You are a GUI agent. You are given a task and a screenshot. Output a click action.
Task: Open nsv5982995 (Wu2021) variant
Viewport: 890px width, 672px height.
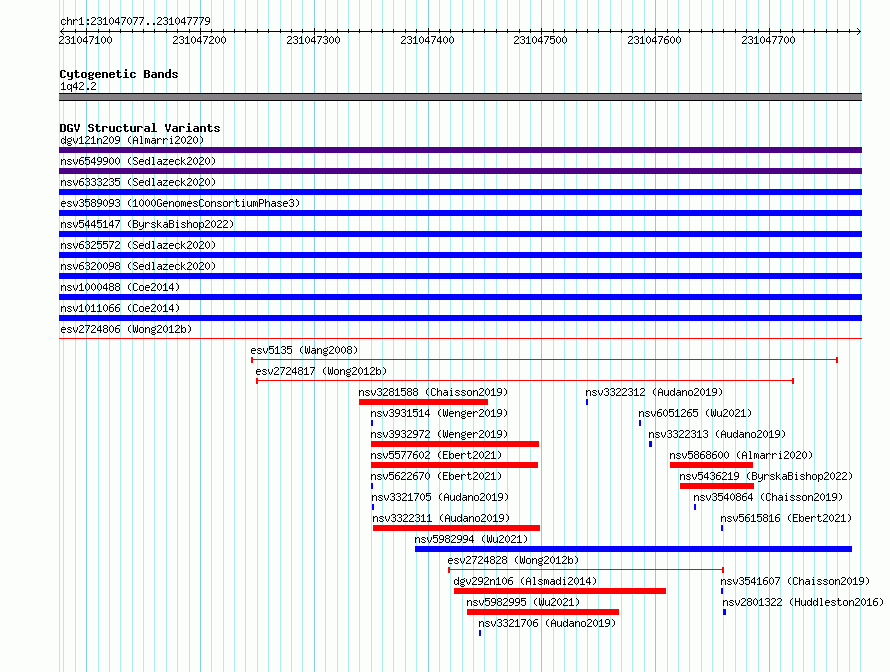523,602
